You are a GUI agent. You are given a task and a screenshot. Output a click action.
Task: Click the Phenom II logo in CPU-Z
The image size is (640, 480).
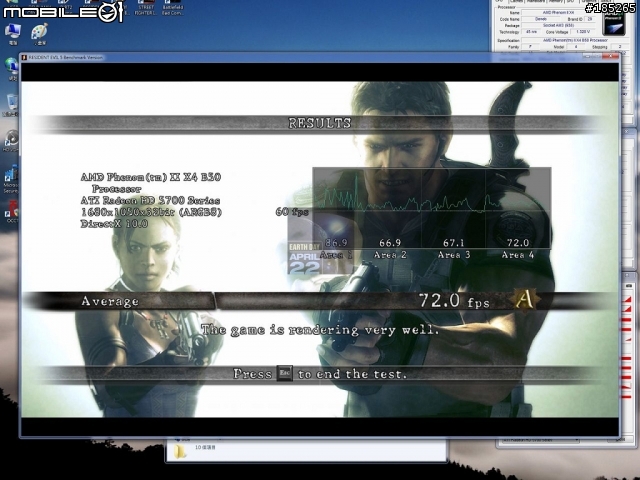pos(614,24)
